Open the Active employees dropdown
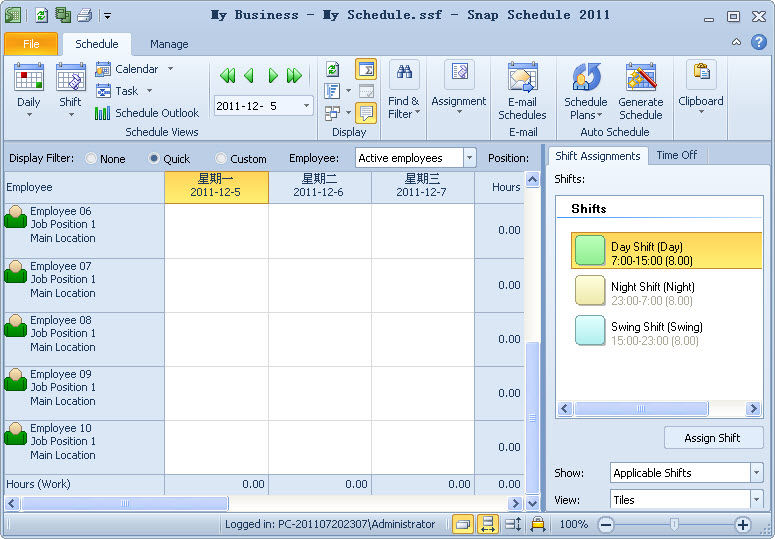Screen dimensions: 775x539 point(470,158)
